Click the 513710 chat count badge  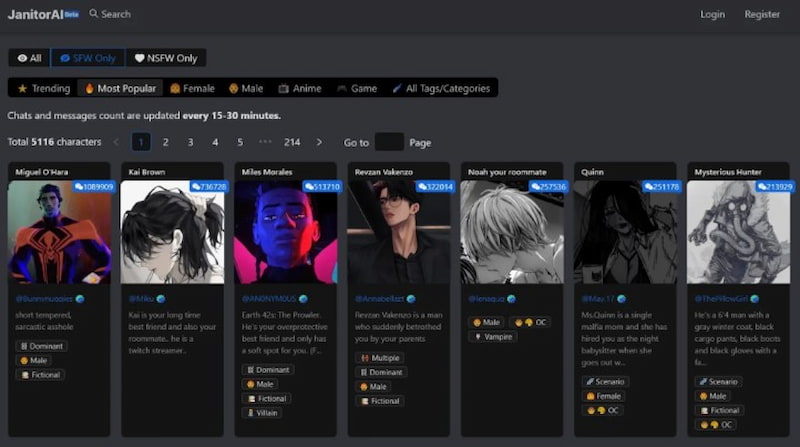(322, 187)
